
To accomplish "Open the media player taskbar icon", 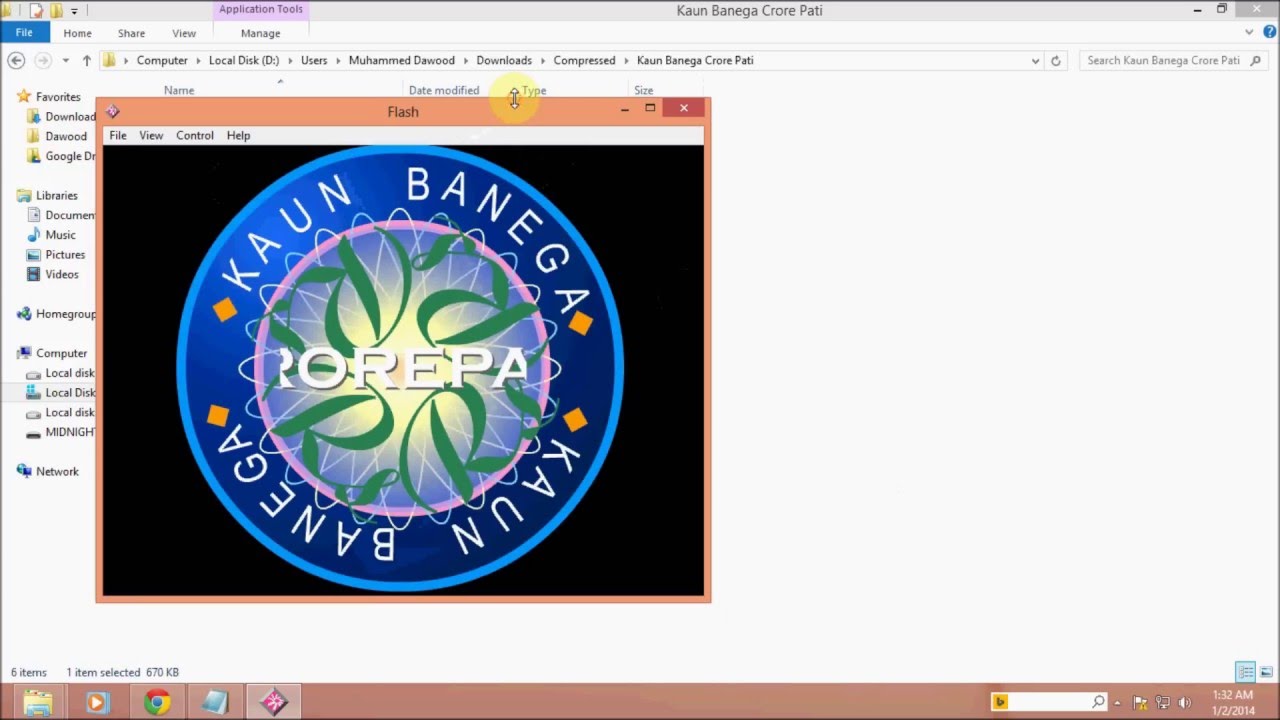I will 97,702.
